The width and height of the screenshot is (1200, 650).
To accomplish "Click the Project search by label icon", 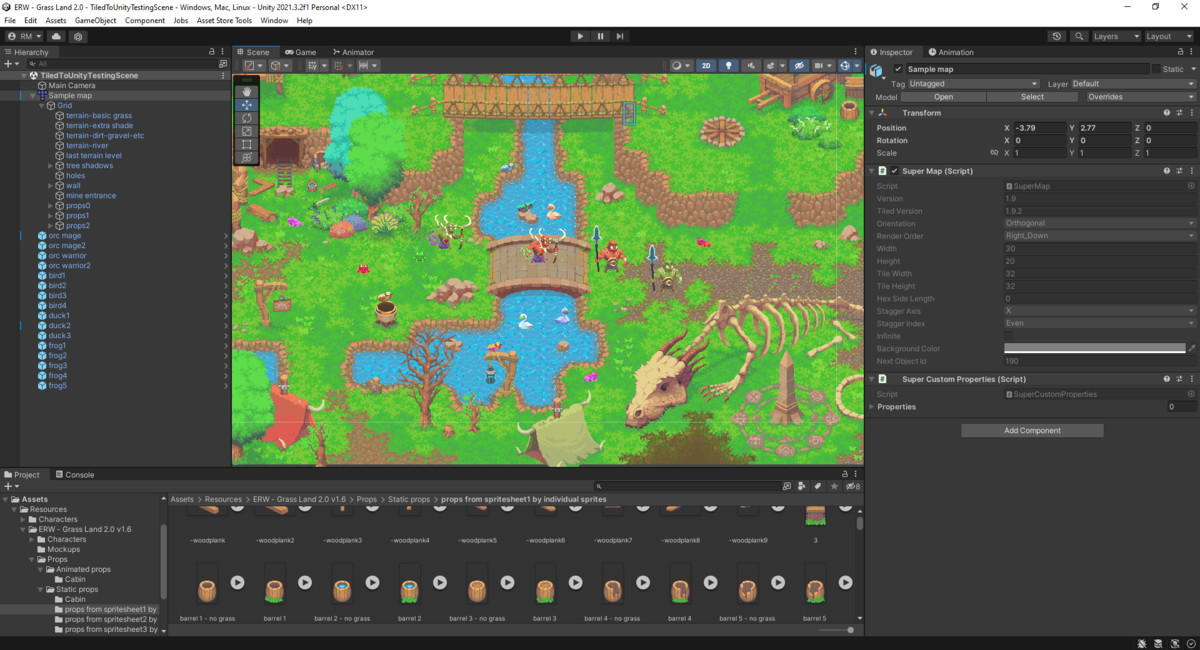I will 818,487.
